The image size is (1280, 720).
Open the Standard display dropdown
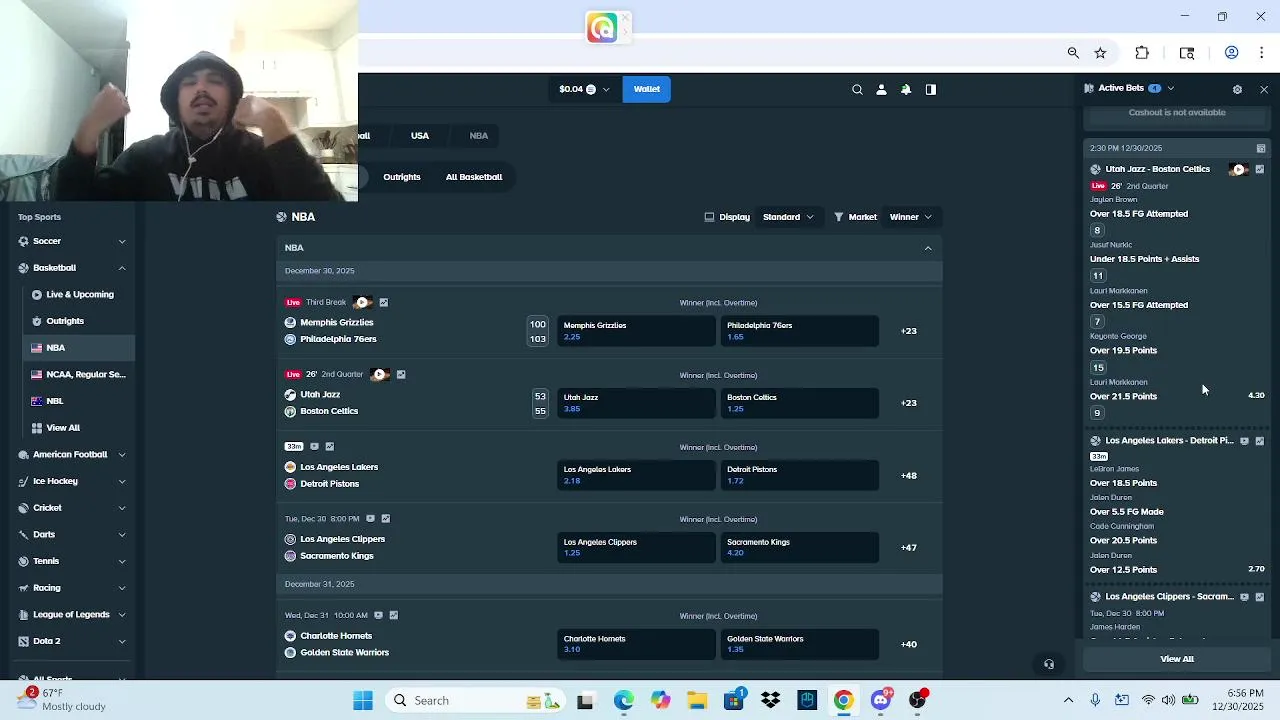point(788,217)
